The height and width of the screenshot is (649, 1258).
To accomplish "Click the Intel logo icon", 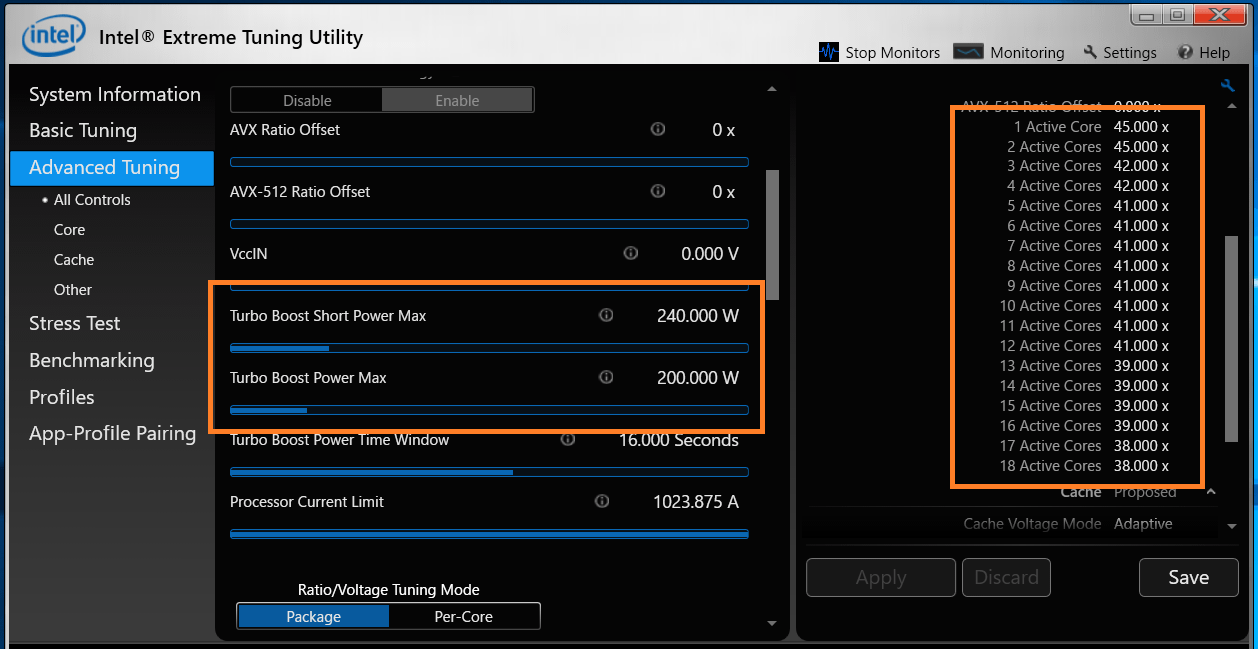I will coord(56,38).
